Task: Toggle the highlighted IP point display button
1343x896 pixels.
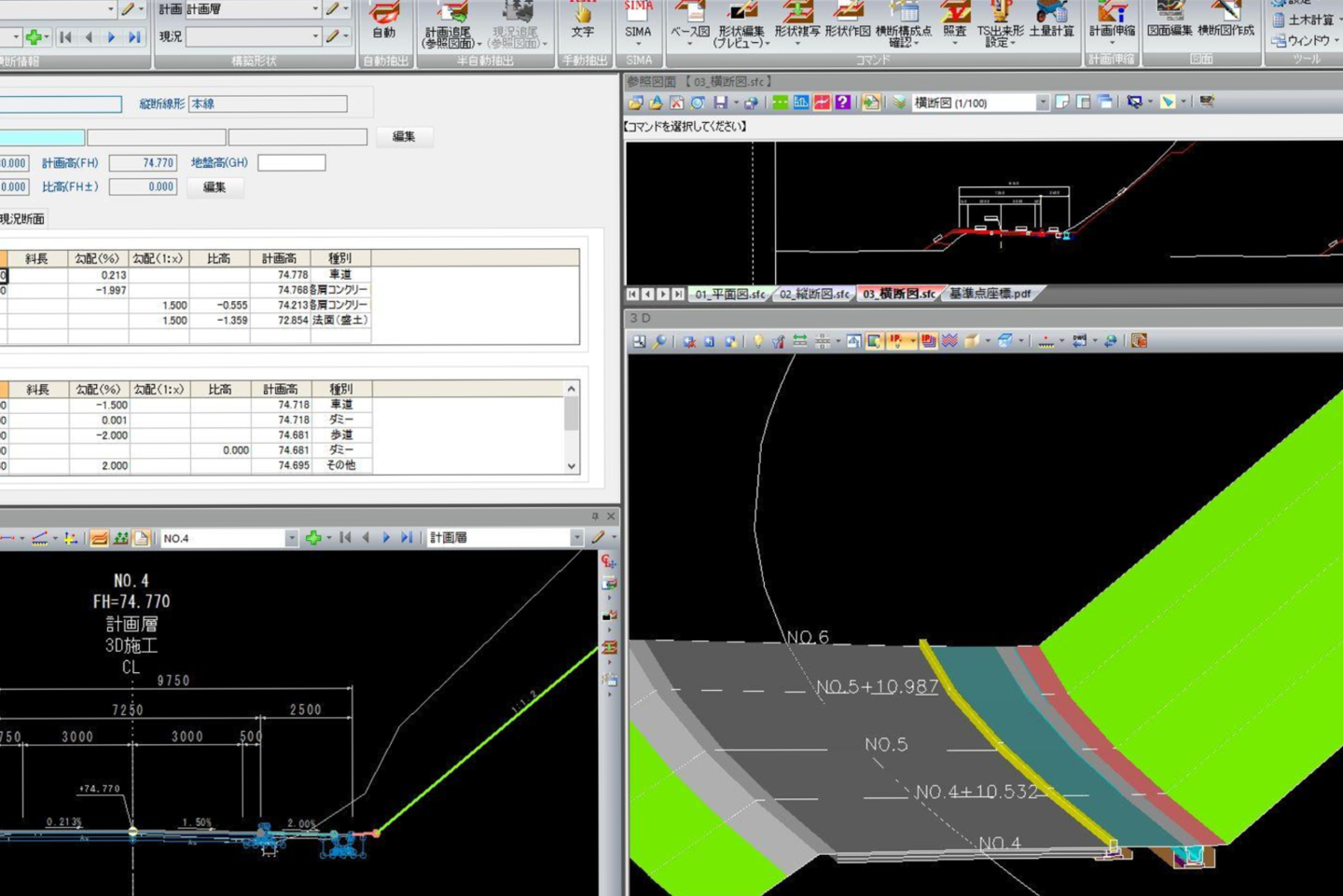Action: click(896, 341)
